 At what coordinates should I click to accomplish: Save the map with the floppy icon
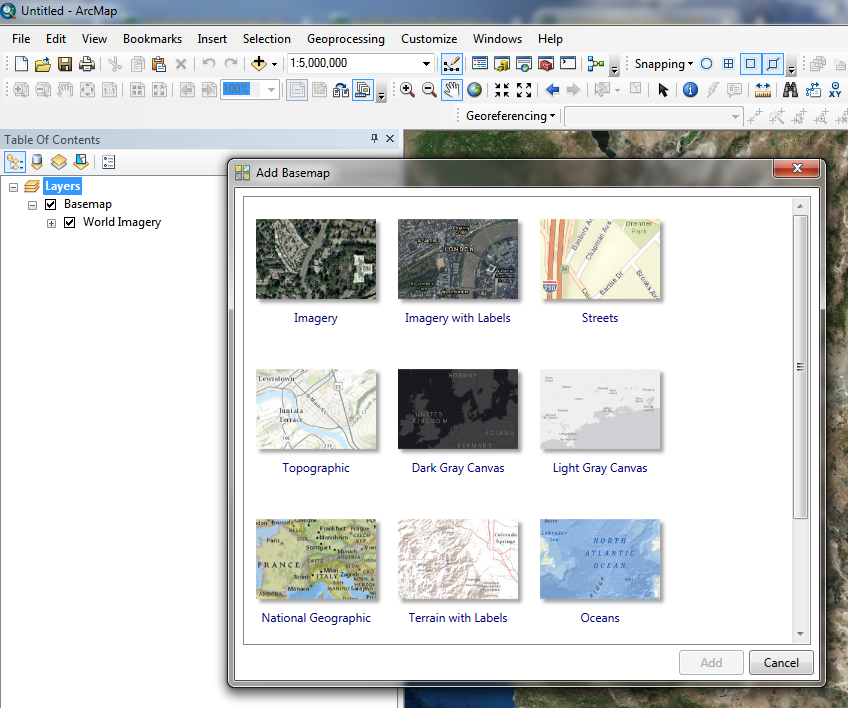65,64
